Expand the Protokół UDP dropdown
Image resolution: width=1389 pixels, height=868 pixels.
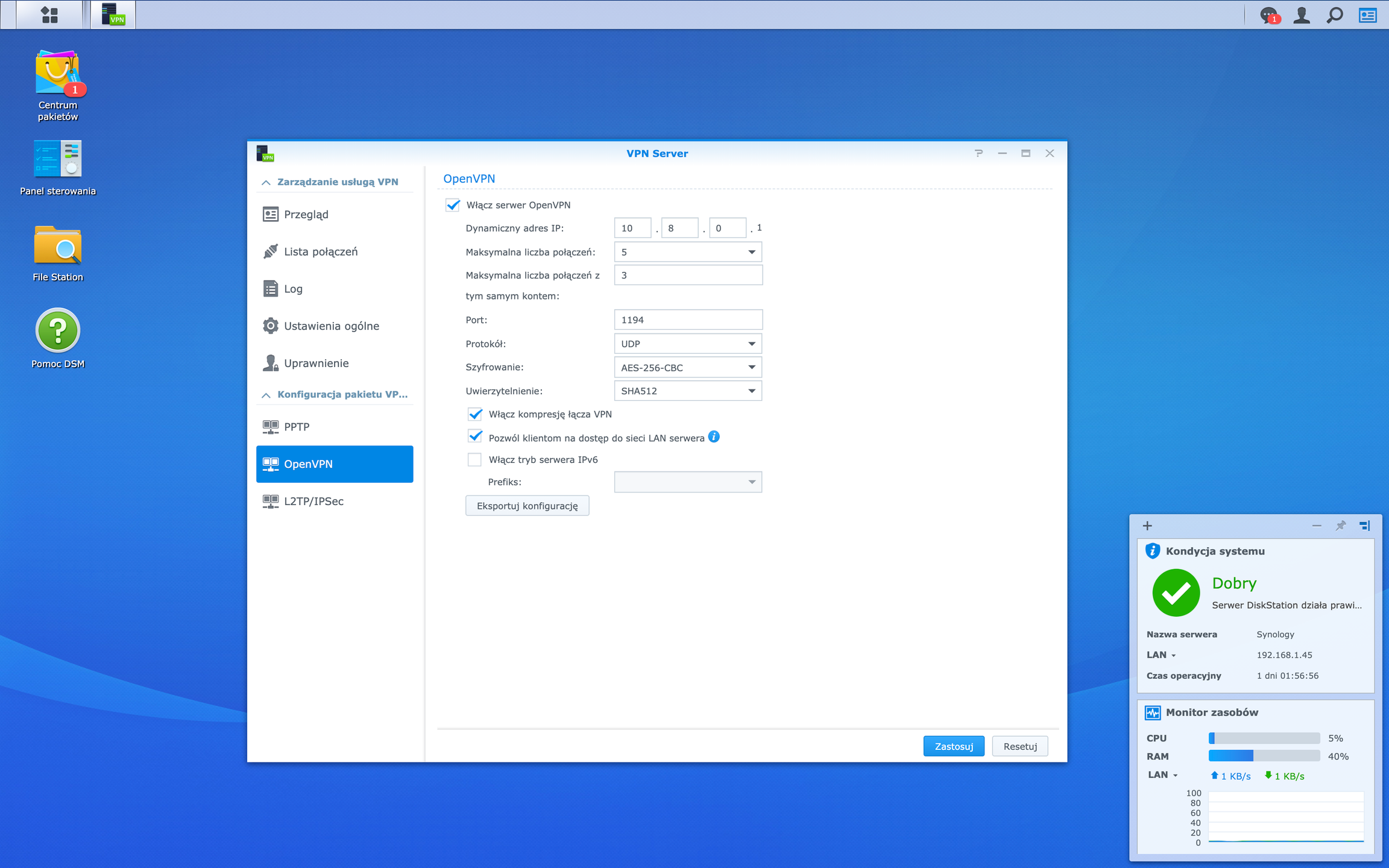688,344
